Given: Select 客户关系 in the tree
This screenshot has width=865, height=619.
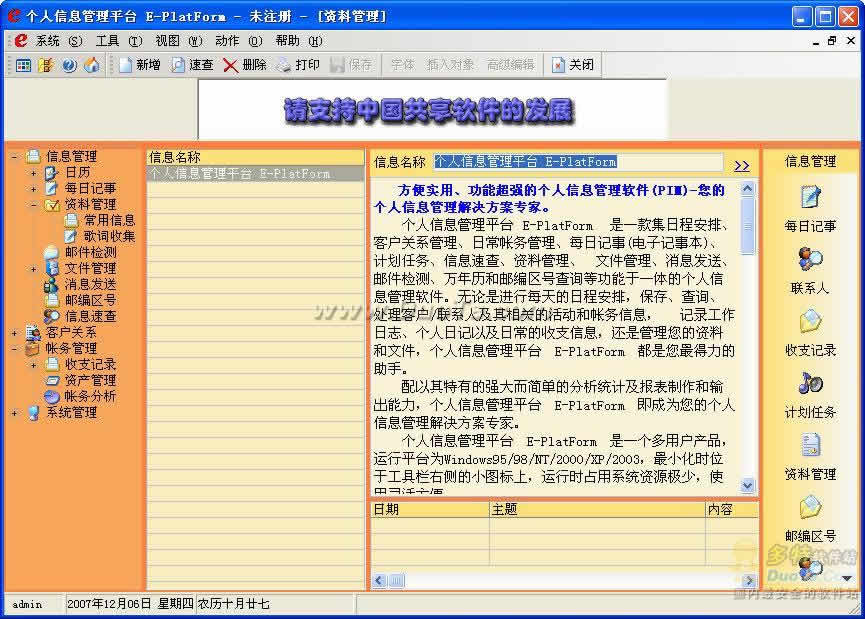Looking at the screenshot, I should click(x=71, y=332).
